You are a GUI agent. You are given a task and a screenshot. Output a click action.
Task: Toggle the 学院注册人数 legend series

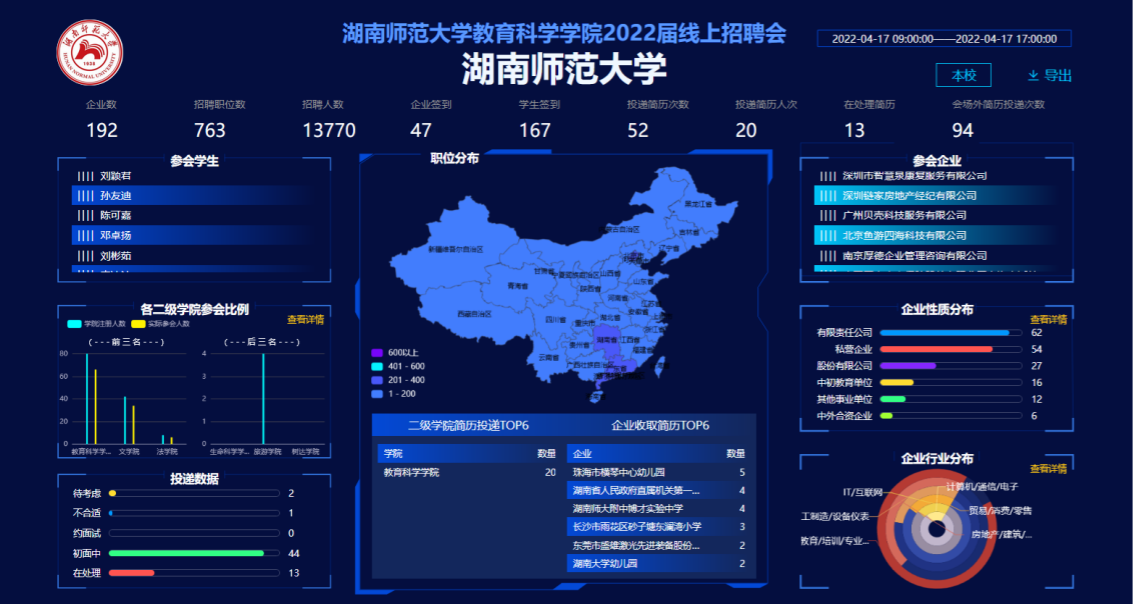point(97,324)
